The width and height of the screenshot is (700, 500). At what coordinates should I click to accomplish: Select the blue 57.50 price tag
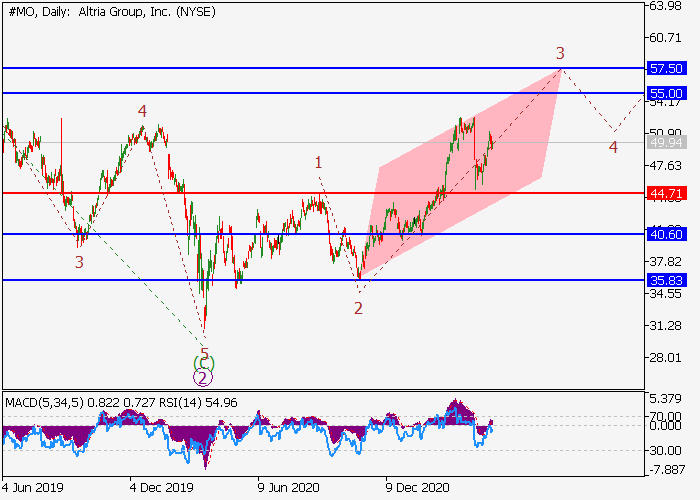pyautogui.click(x=667, y=68)
